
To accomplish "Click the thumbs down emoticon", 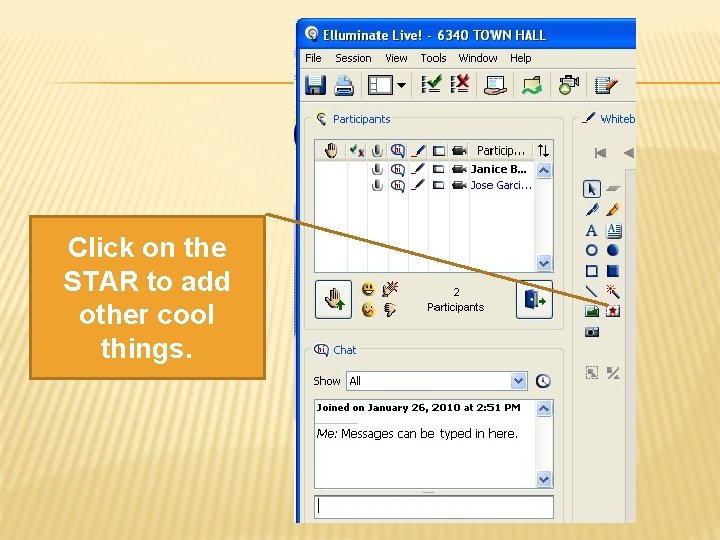I will (390, 310).
